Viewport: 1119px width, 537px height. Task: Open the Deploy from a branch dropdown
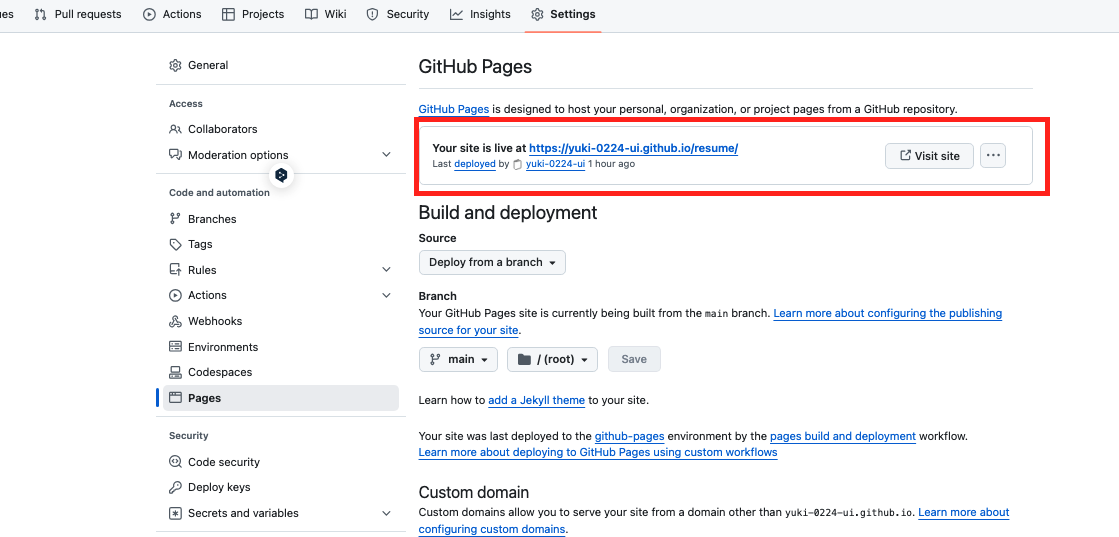pos(492,262)
